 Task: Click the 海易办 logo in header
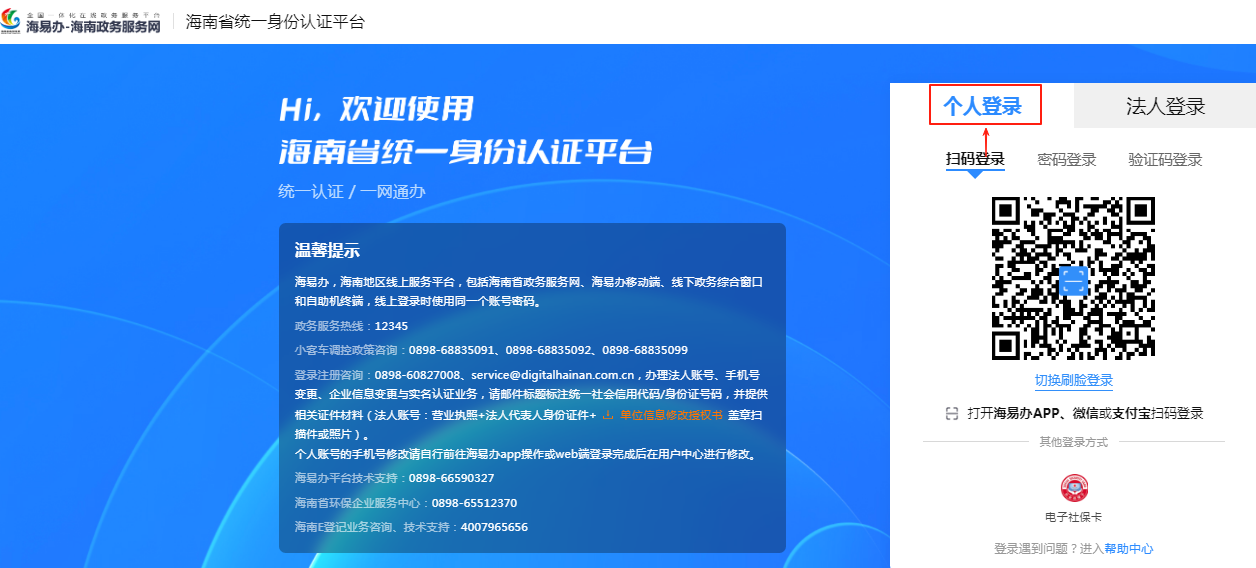pyautogui.click(x=81, y=22)
